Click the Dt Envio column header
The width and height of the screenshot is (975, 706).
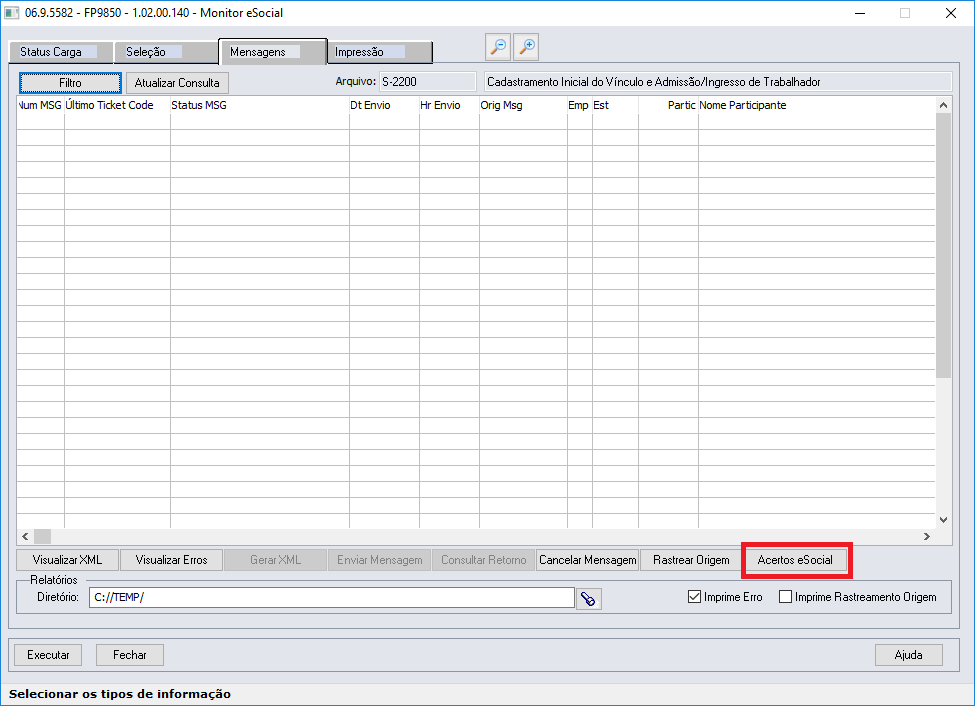[x=384, y=105]
